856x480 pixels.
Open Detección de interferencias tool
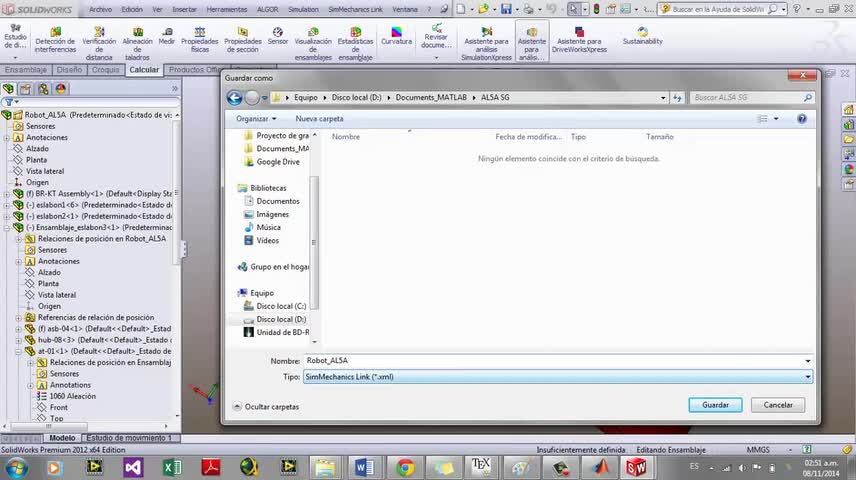click(55, 40)
